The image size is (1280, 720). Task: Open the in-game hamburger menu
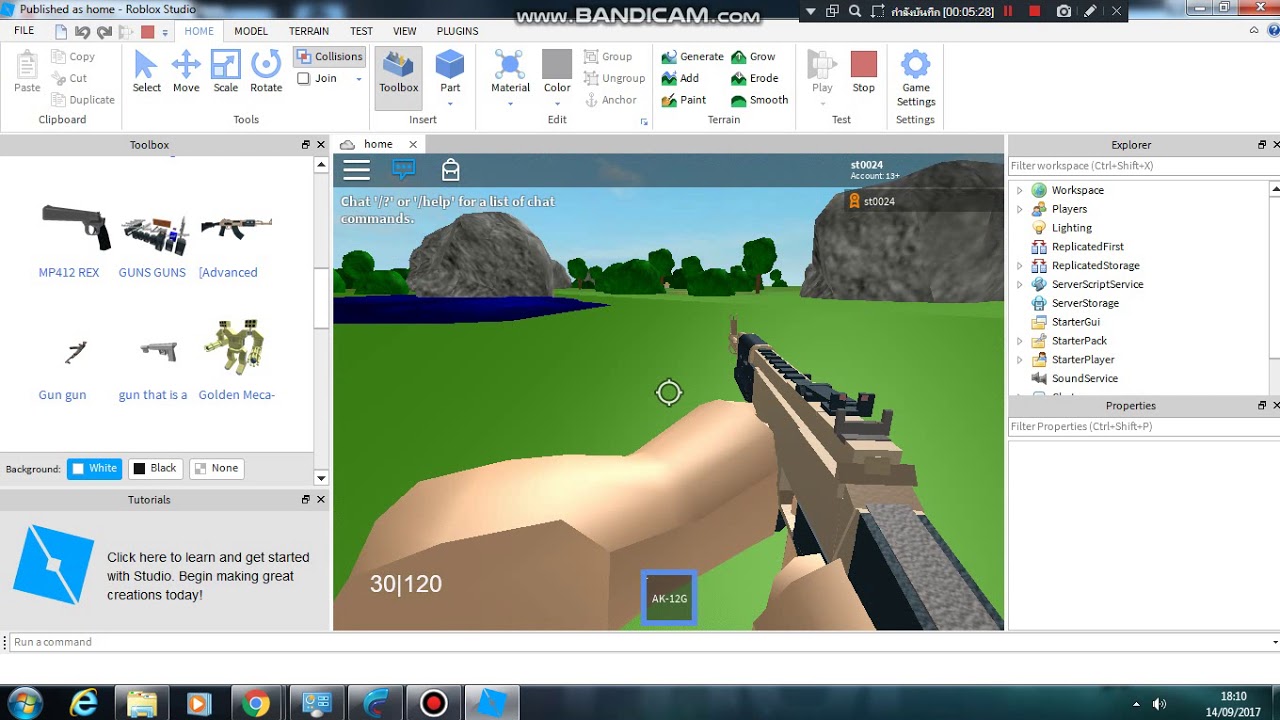[x=357, y=170]
